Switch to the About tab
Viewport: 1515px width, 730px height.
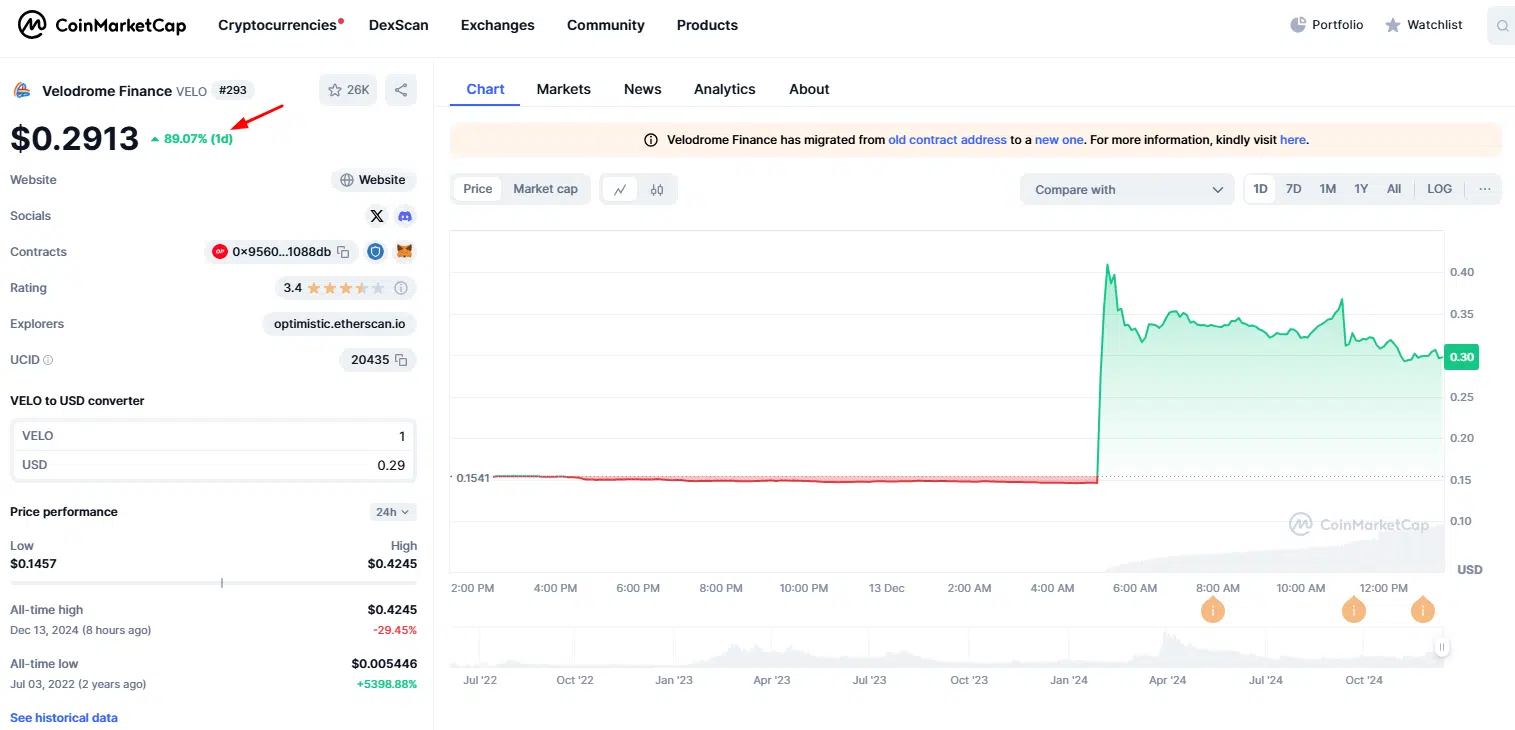(809, 89)
